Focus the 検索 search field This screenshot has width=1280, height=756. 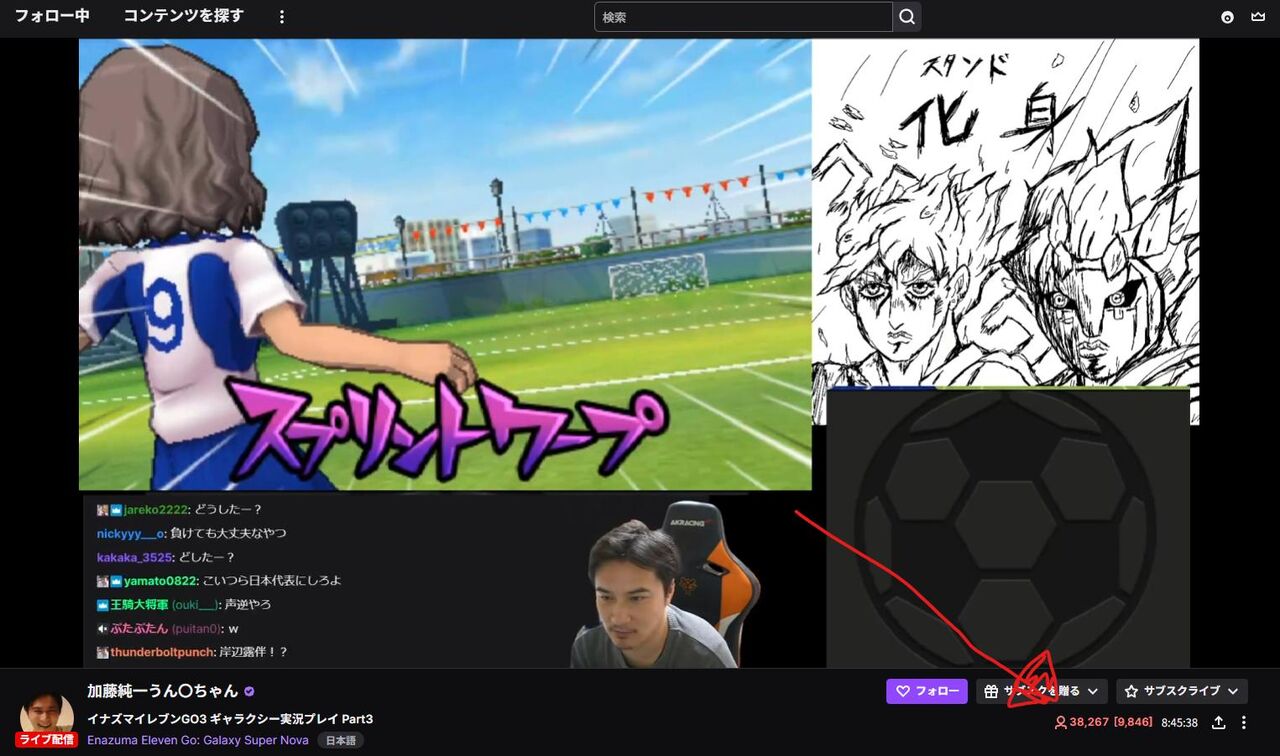pyautogui.click(x=743, y=17)
